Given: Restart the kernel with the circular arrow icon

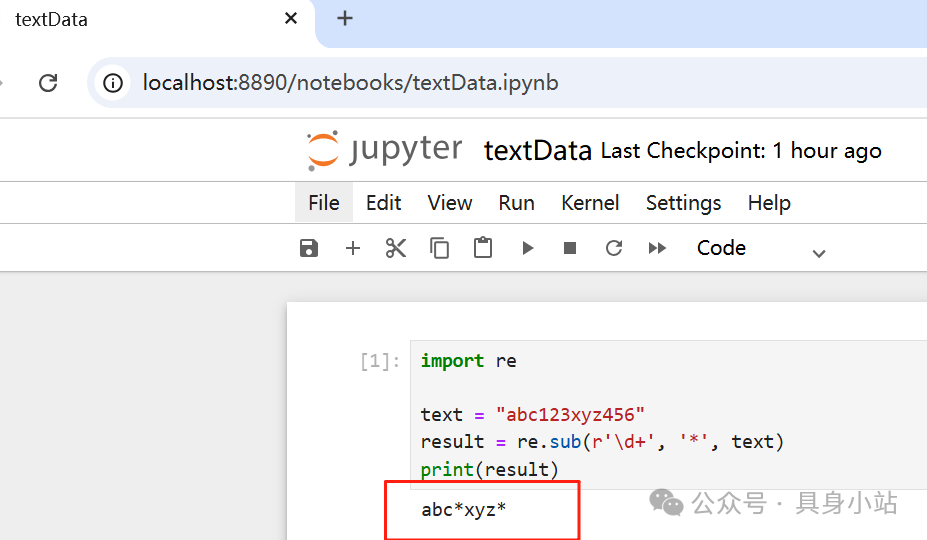Looking at the screenshot, I should point(614,248).
